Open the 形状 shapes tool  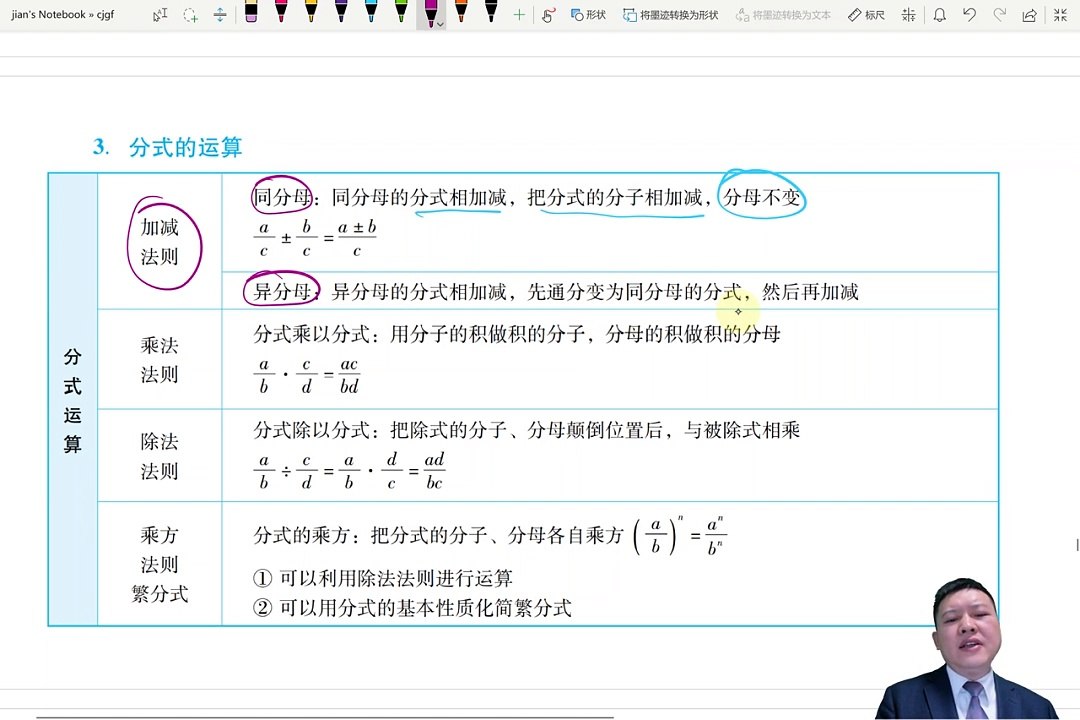coord(588,14)
